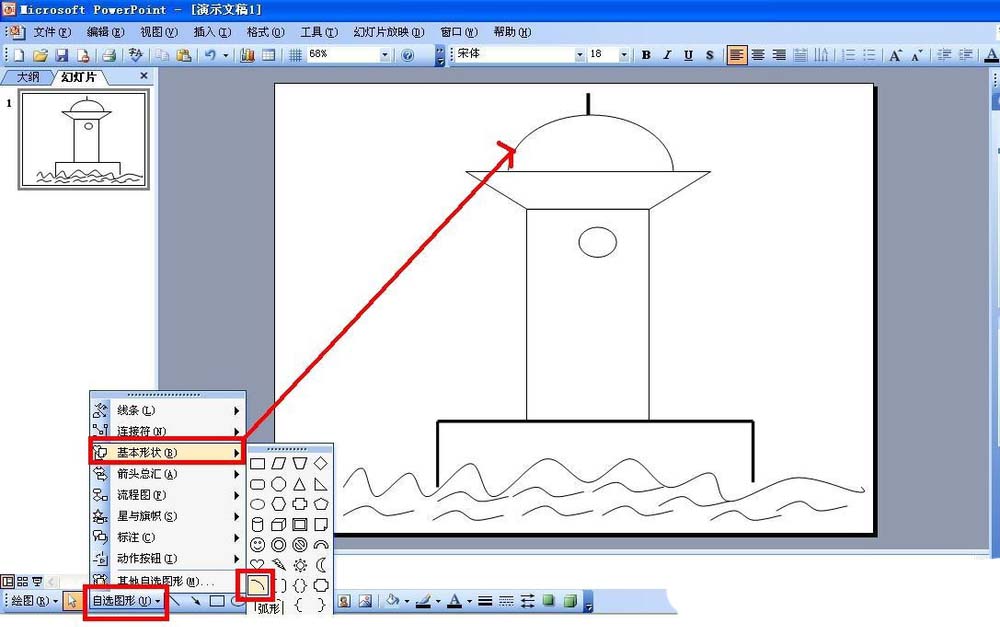Viewport: 1000px width, 627px height.
Task: Select the Rectangle tool on drawing toolbar
Action: click(x=217, y=601)
